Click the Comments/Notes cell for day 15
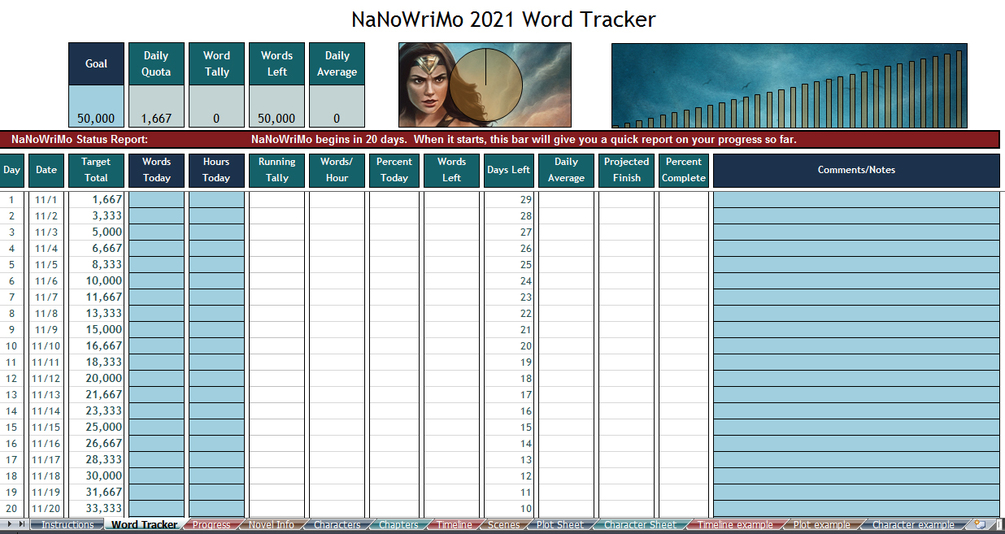1005x534 pixels. coord(856,428)
